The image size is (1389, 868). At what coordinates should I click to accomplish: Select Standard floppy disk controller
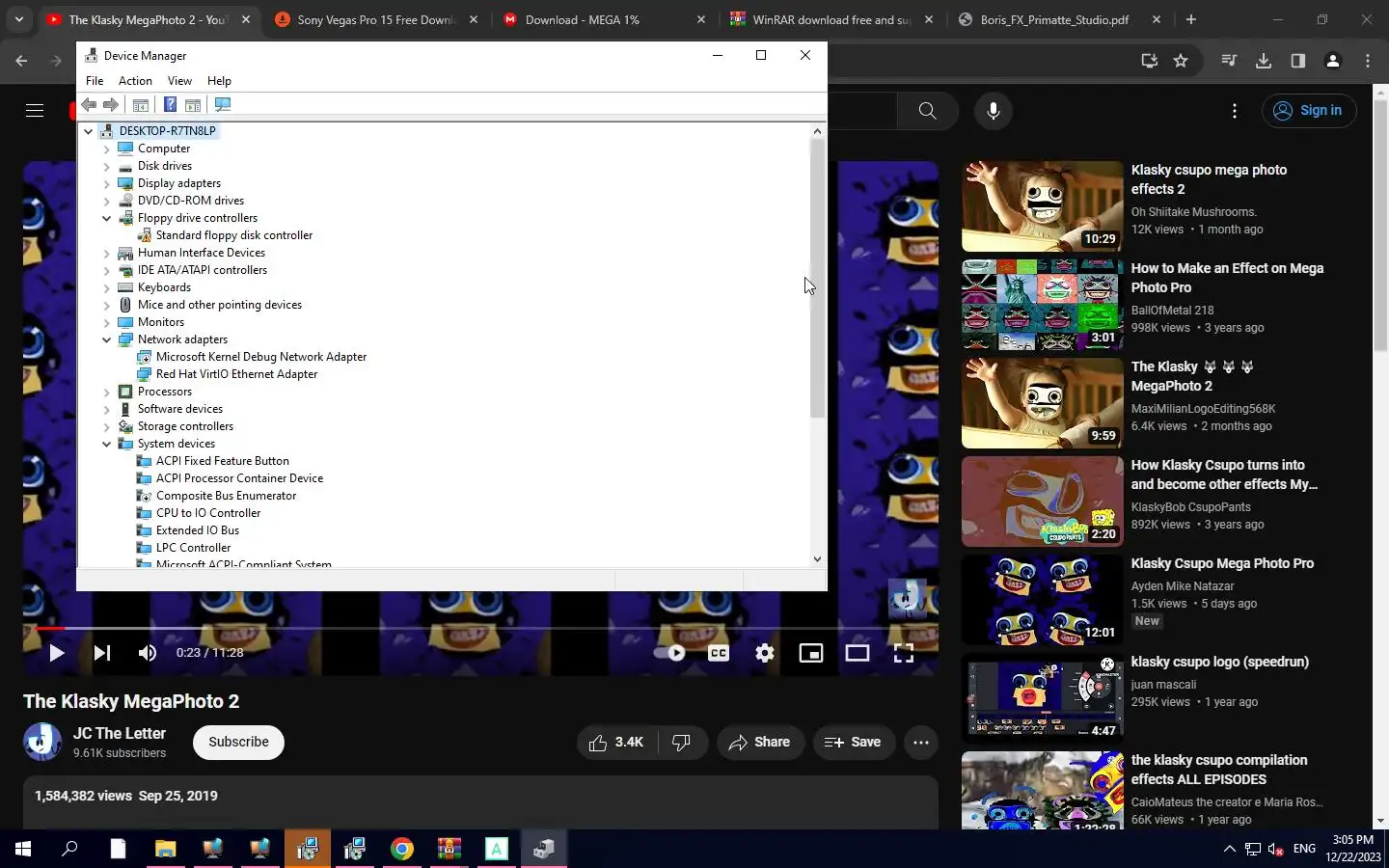coord(234,235)
